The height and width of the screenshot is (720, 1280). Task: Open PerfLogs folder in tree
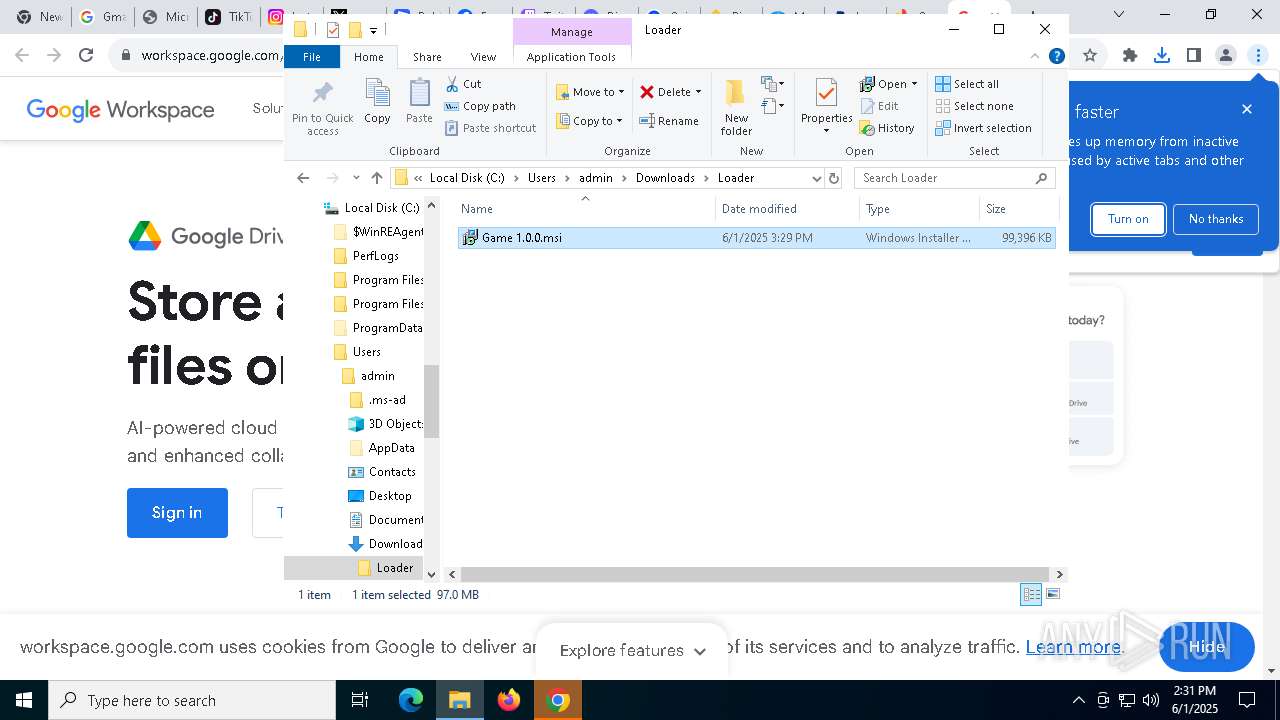[375, 256]
